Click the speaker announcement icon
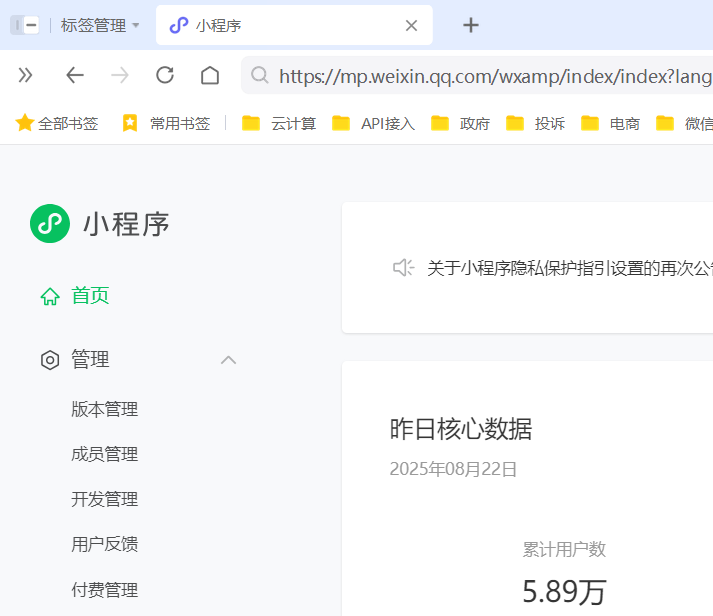 coord(403,268)
